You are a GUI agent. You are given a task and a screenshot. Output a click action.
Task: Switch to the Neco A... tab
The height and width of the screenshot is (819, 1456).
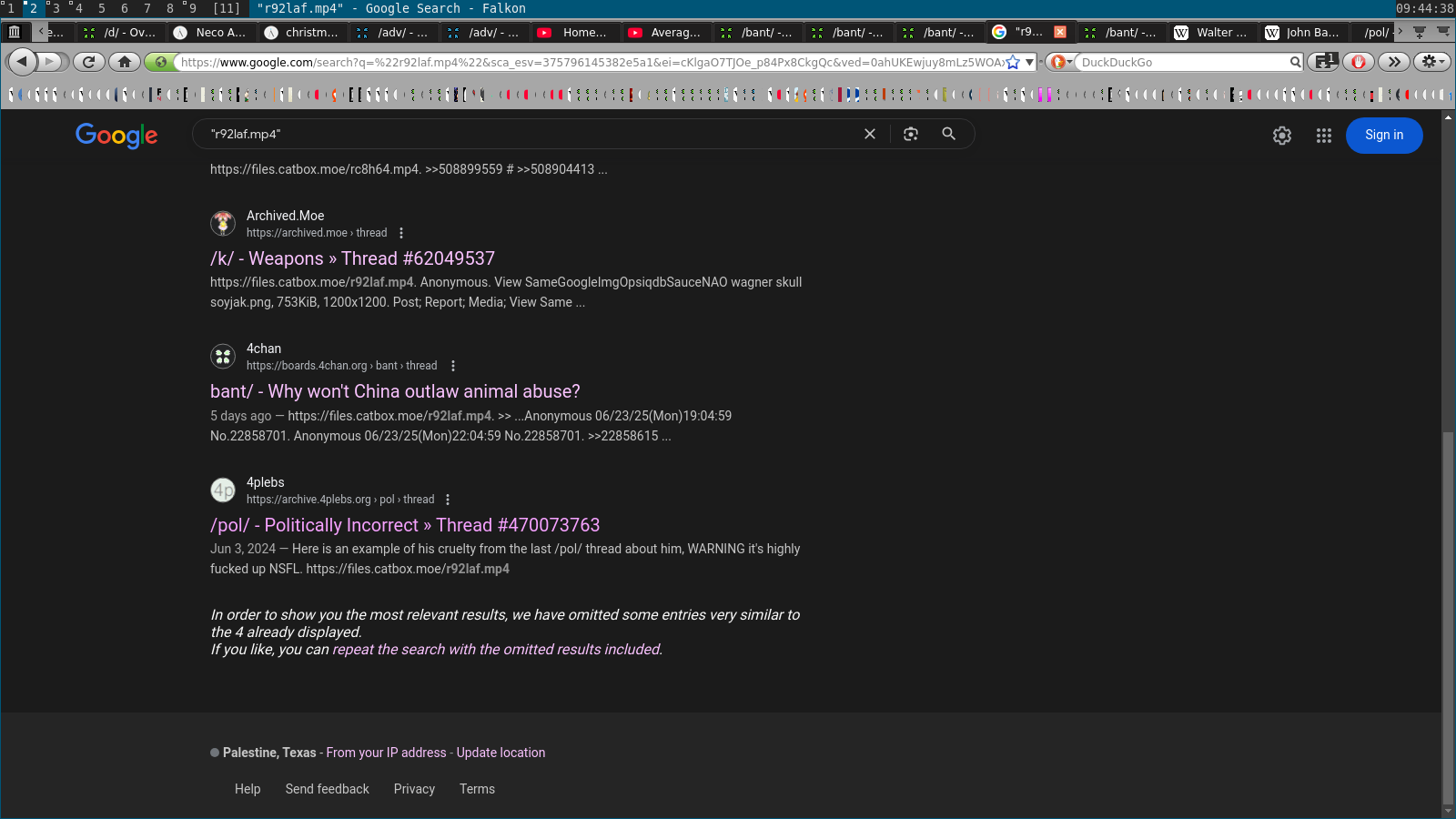[211, 33]
